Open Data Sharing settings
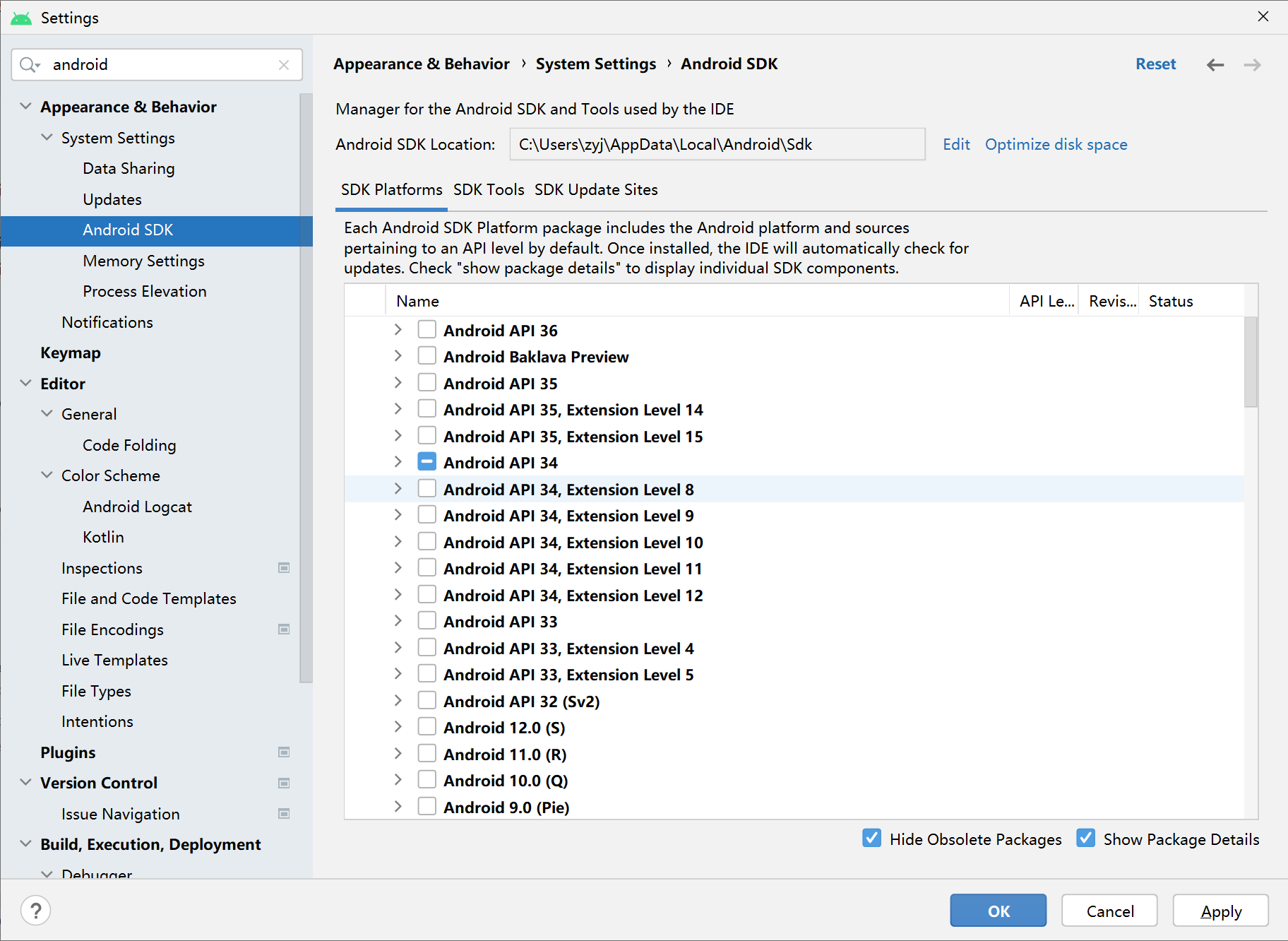1288x941 pixels. click(129, 168)
